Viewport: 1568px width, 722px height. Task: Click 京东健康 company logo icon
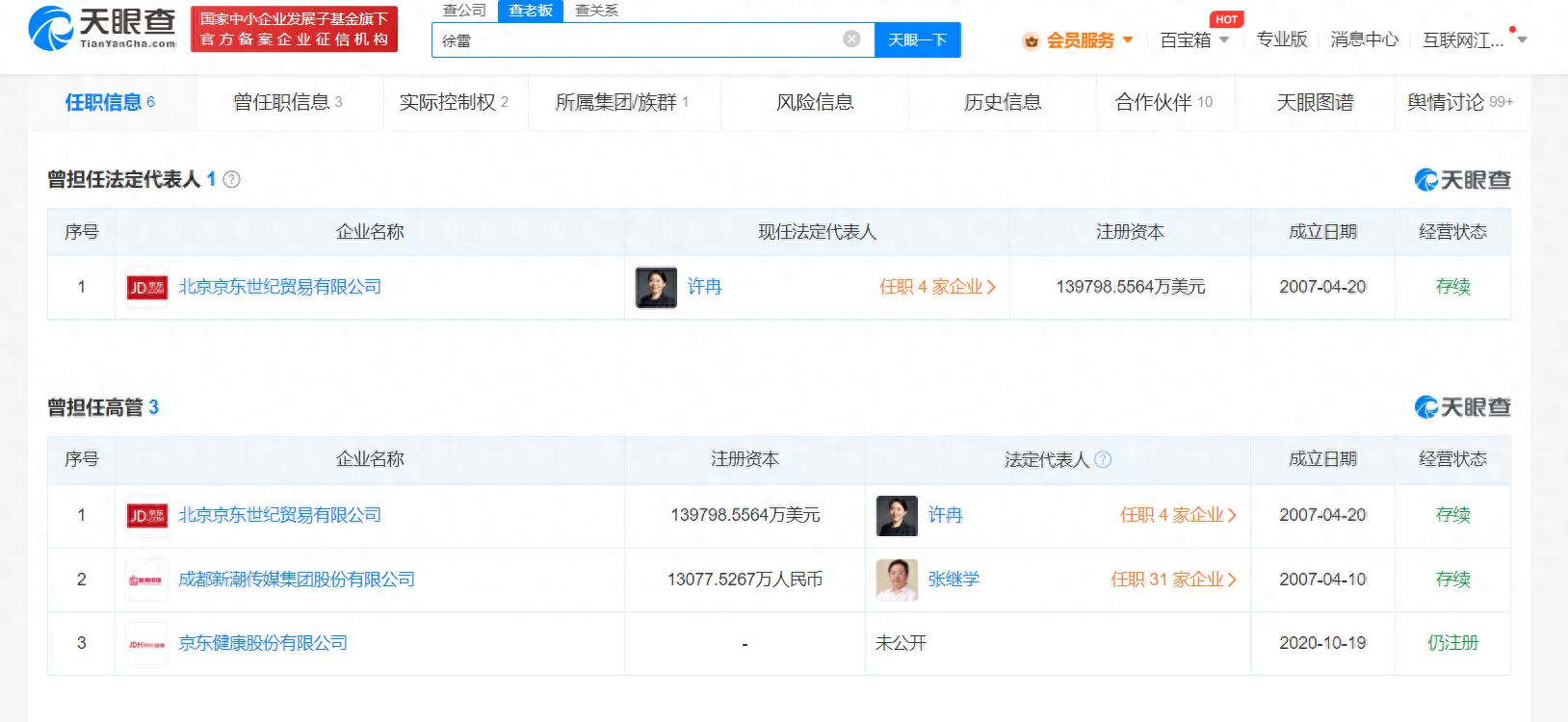[x=147, y=643]
